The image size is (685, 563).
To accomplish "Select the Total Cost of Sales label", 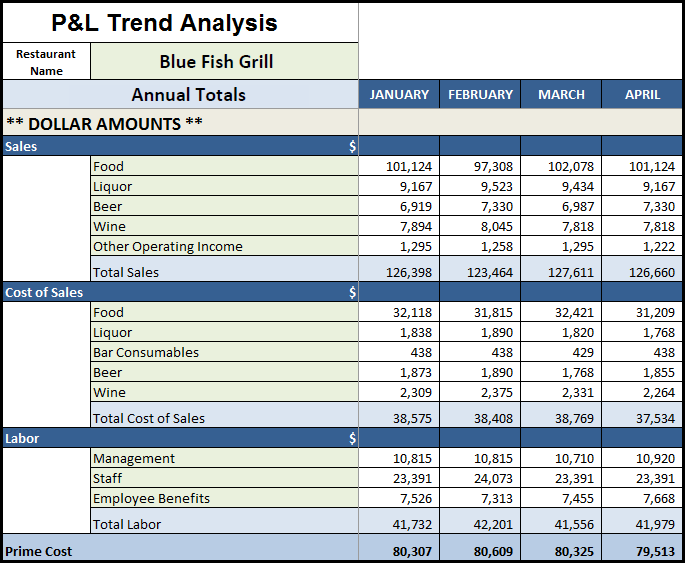I will coord(225,415).
